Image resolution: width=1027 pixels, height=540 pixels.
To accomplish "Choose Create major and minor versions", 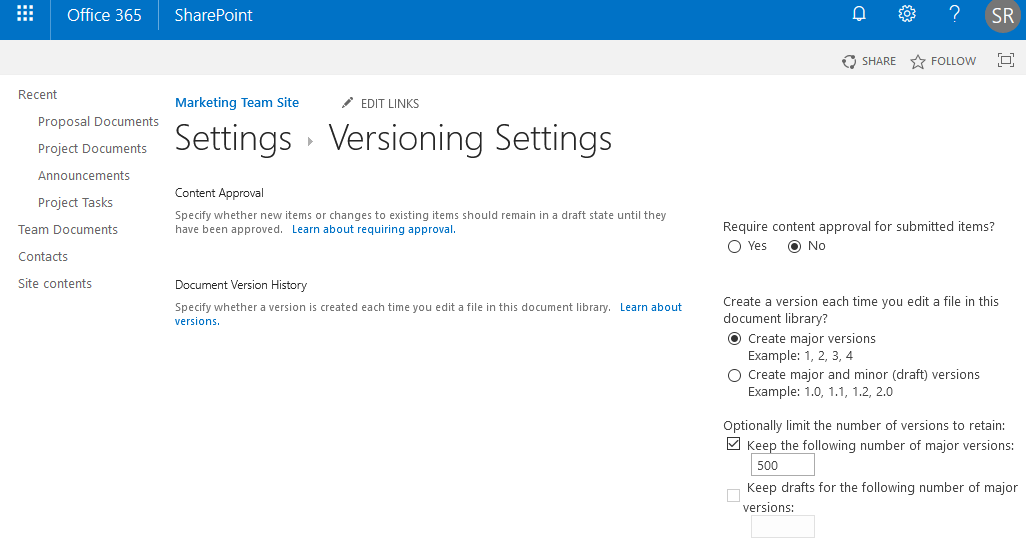I will pyautogui.click(x=735, y=375).
